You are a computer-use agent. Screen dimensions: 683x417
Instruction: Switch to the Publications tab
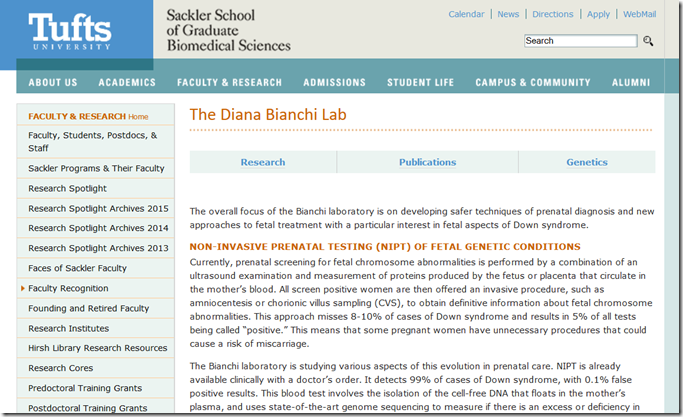pyautogui.click(x=427, y=162)
